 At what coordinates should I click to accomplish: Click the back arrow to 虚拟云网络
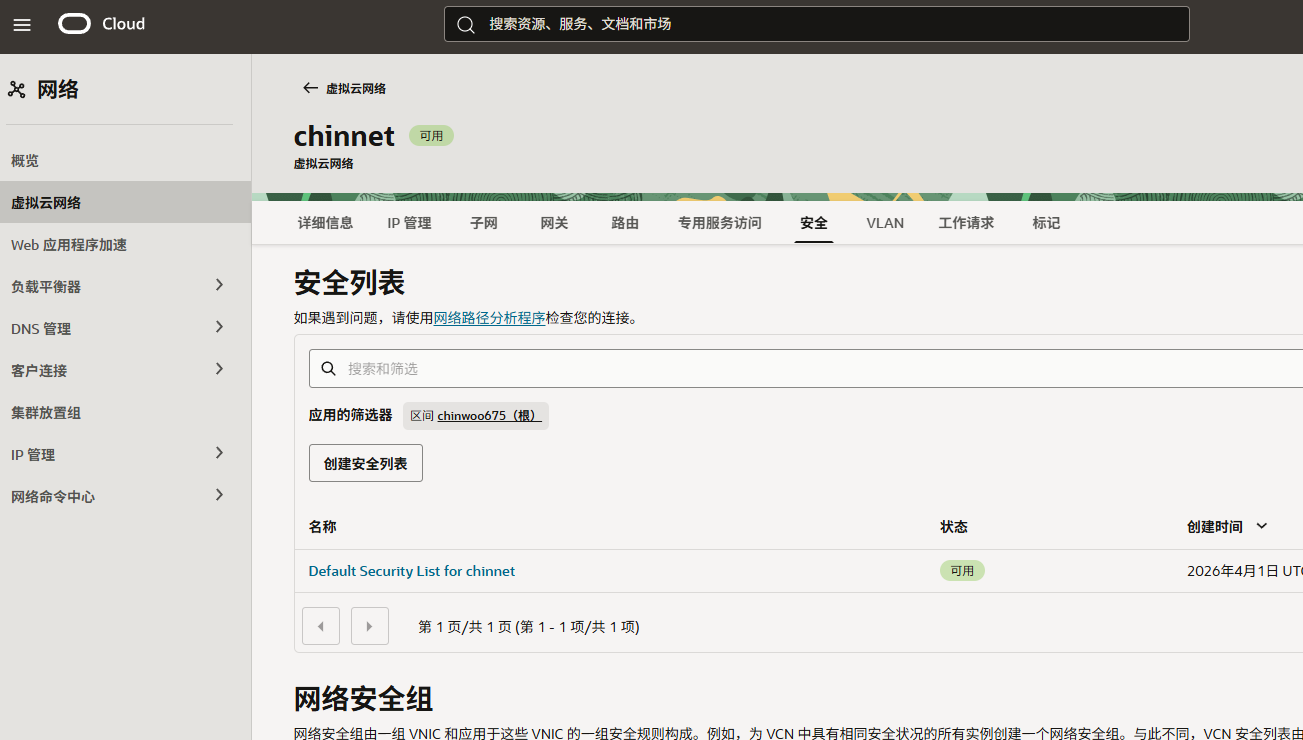[310, 88]
